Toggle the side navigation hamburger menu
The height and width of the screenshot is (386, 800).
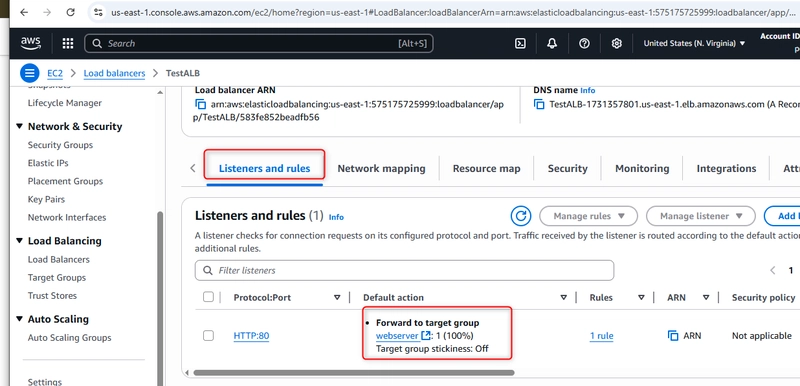click(x=30, y=73)
